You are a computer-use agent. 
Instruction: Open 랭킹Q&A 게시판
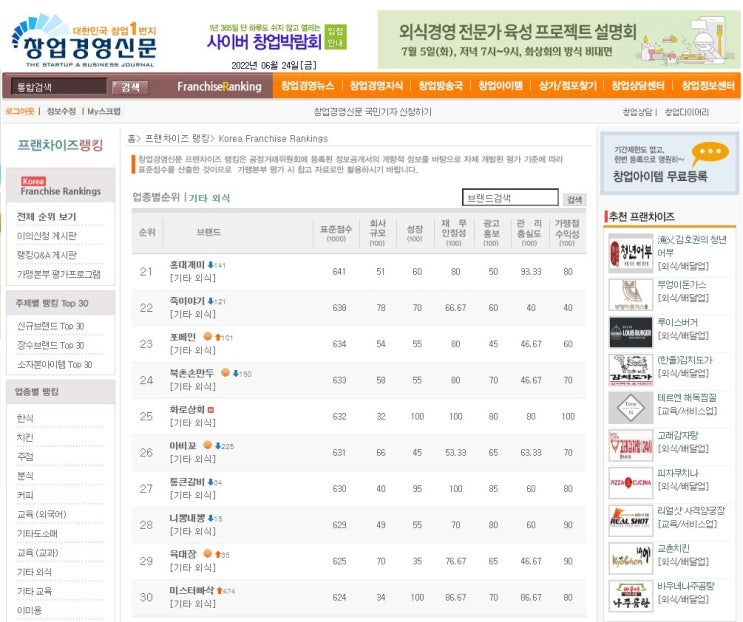(46, 255)
